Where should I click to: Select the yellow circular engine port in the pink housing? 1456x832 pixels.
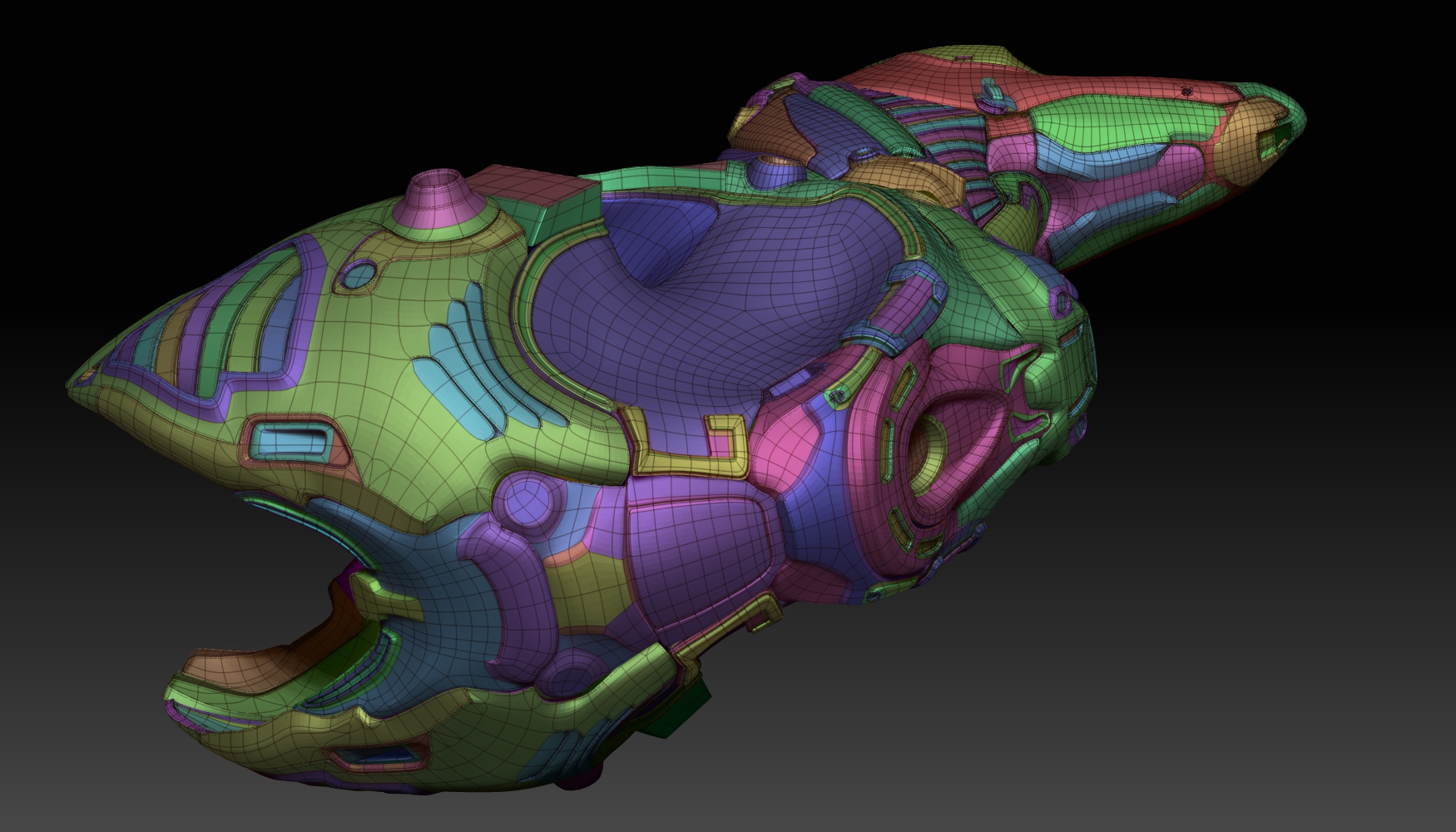929,453
